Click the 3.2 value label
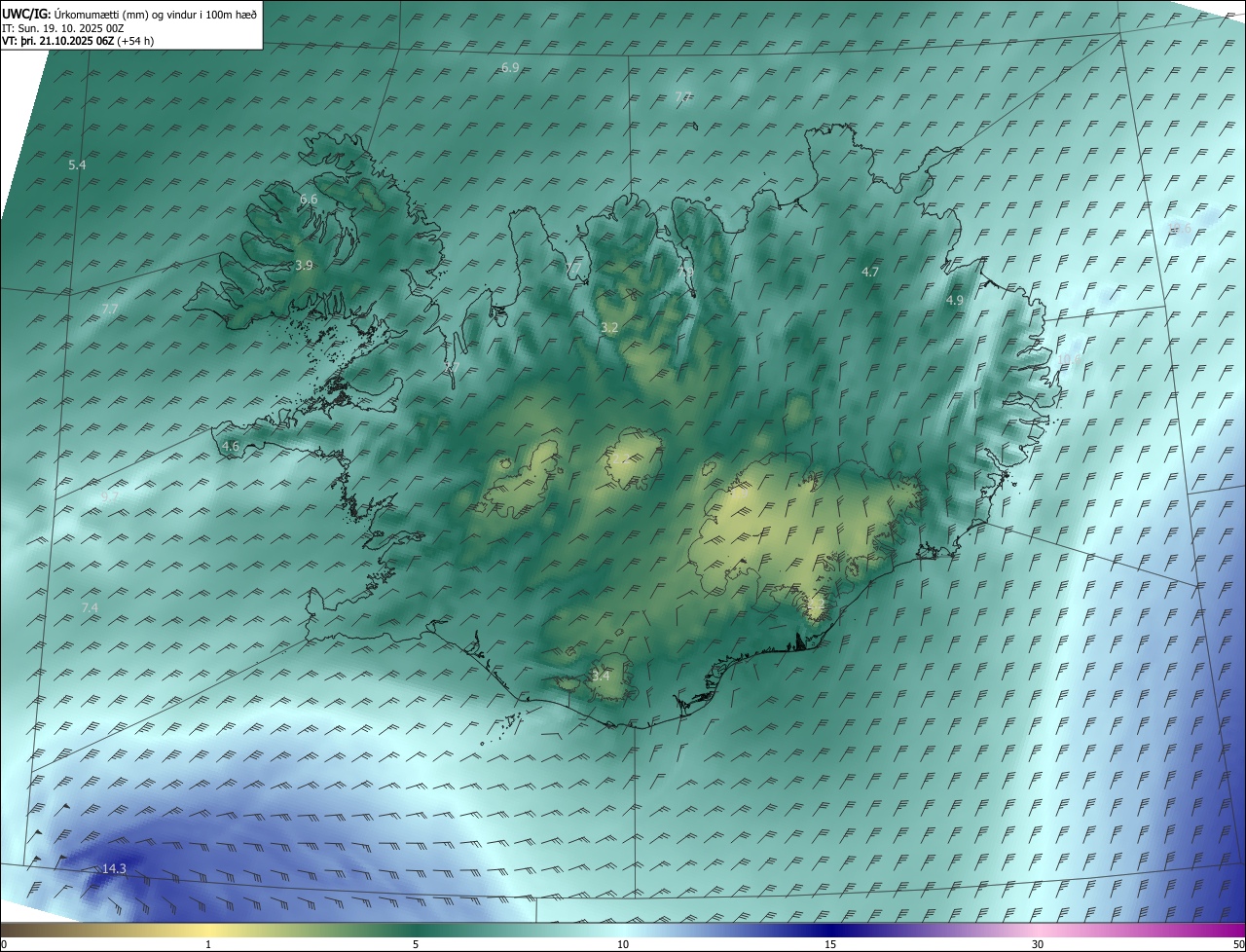Screen dimensions: 1246x952 tap(609, 328)
